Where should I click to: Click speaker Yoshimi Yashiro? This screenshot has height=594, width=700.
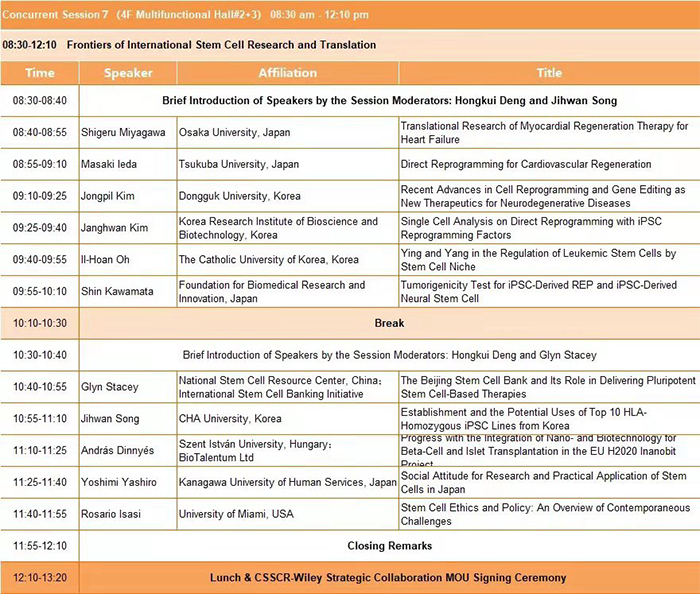(x=121, y=482)
